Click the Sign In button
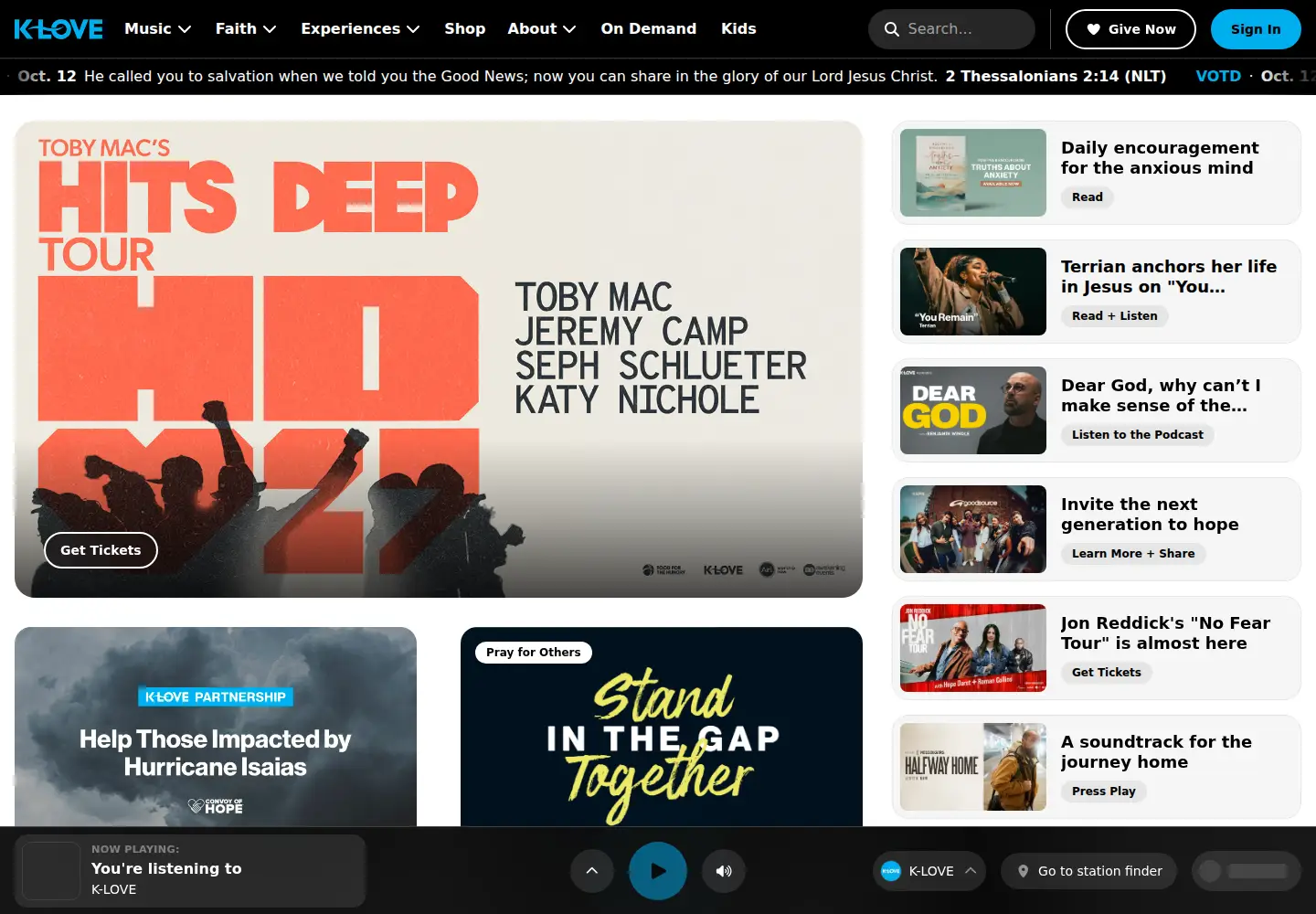The height and width of the screenshot is (914, 1316). coord(1256,29)
